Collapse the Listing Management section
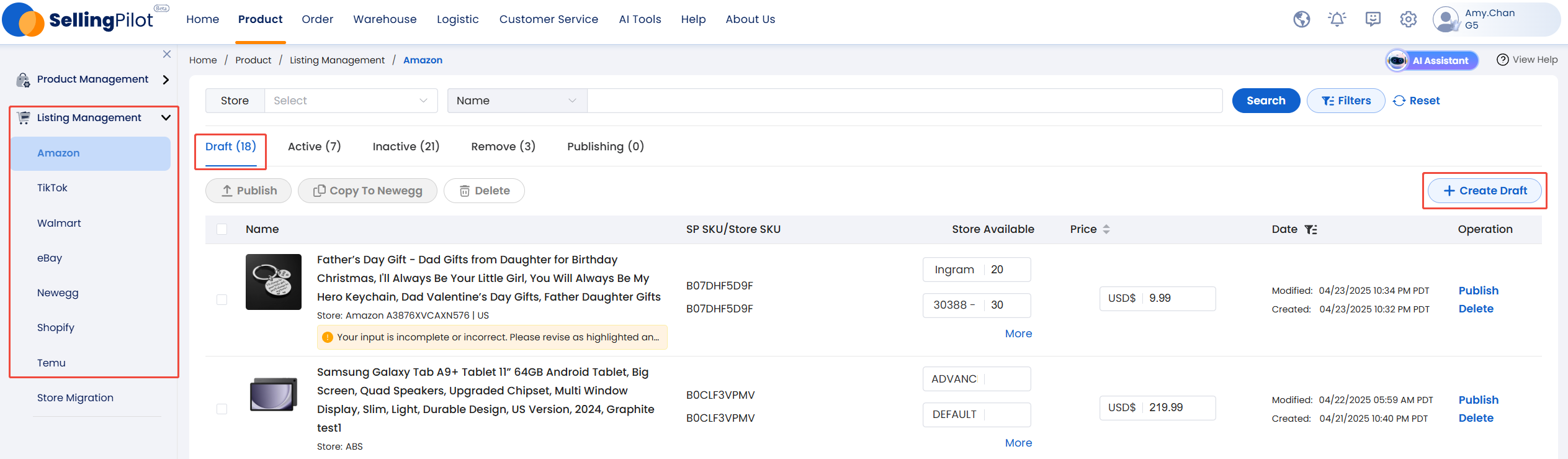Viewport: 1568px width, 459px height. pos(166,117)
